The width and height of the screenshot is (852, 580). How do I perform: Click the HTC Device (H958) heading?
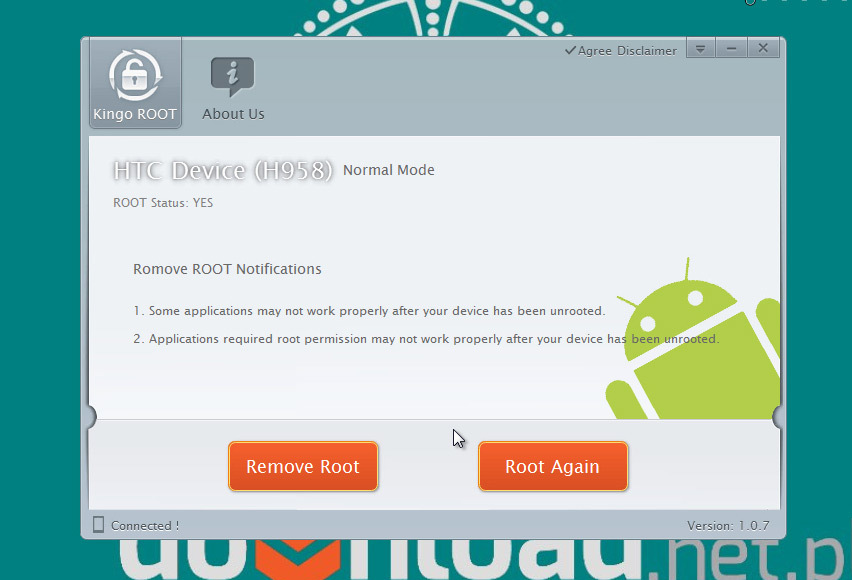pyautogui.click(x=223, y=171)
